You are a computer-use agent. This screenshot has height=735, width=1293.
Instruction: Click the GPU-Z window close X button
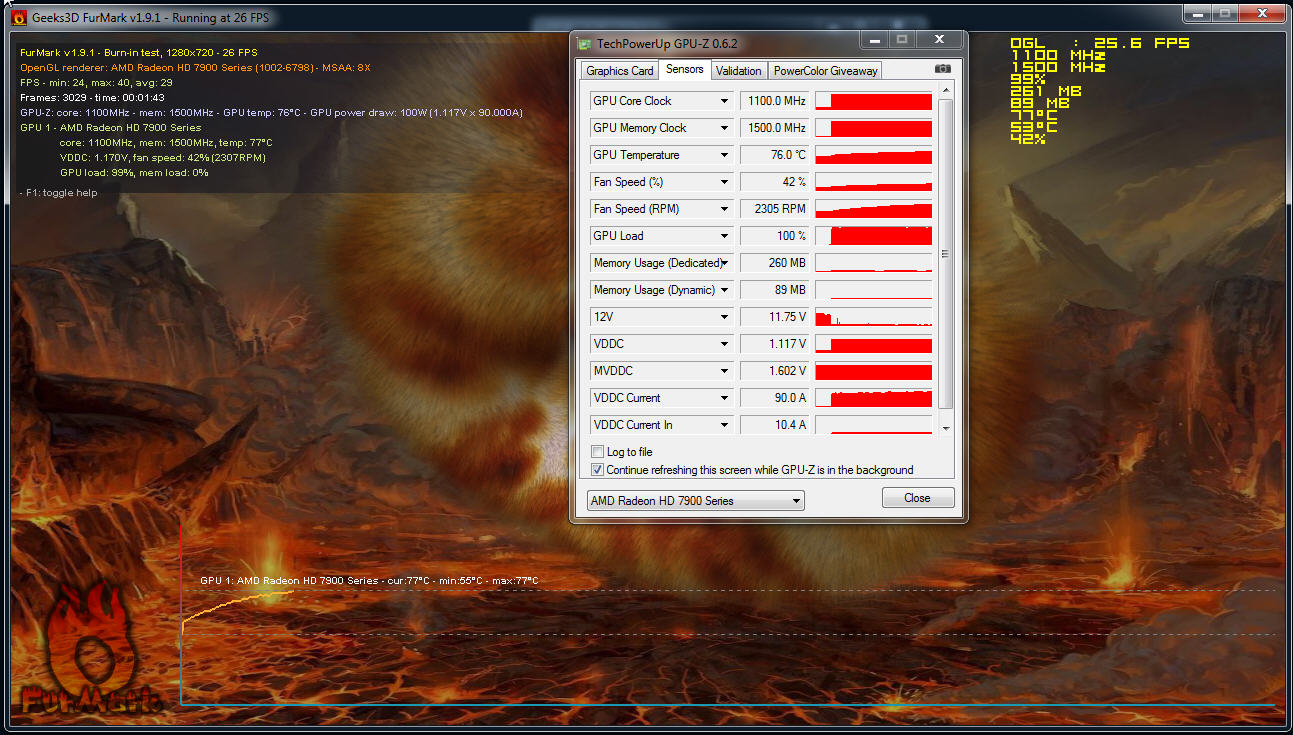pos(939,40)
